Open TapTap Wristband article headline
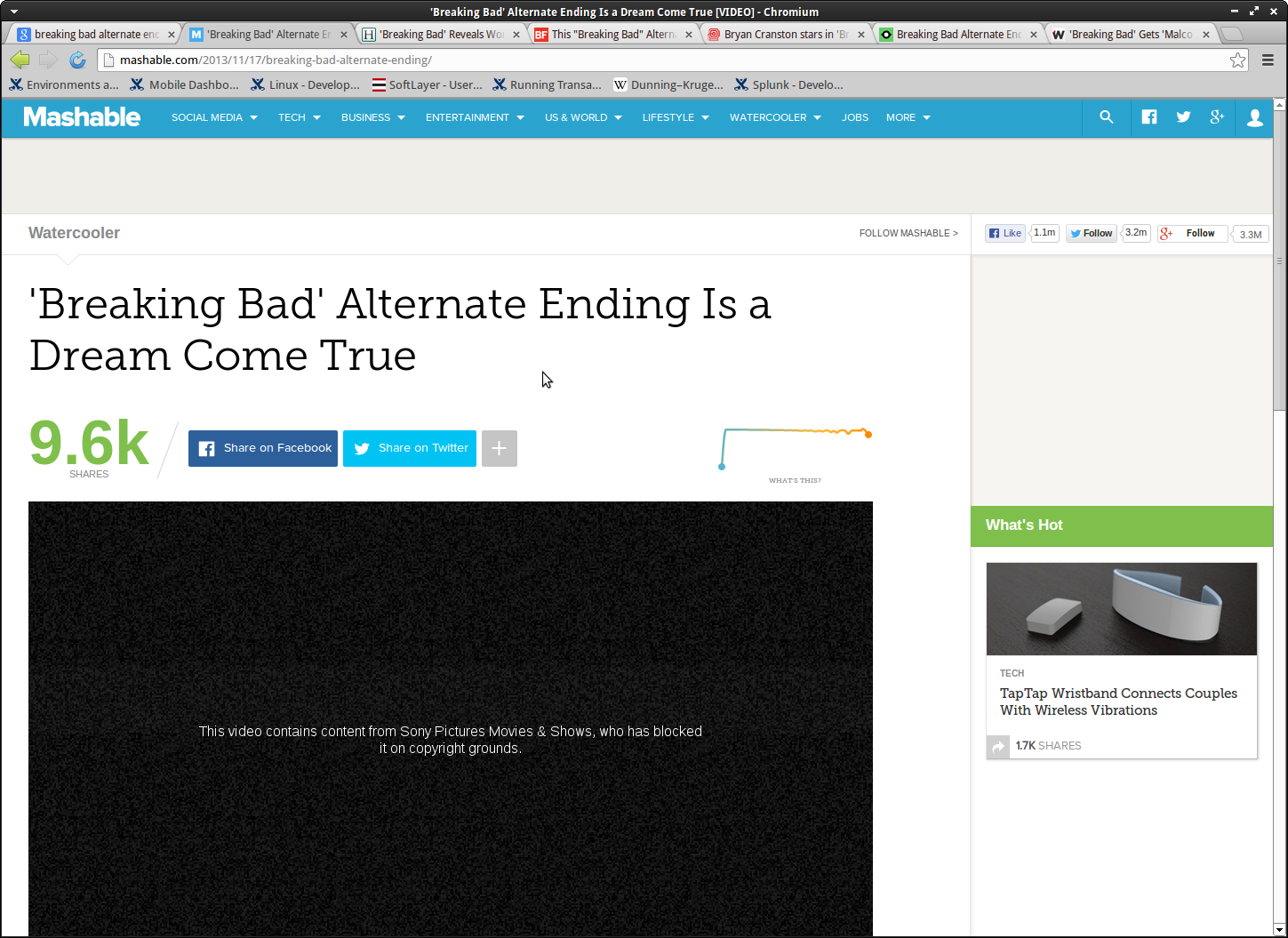This screenshot has width=1288, height=938. [1118, 701]
